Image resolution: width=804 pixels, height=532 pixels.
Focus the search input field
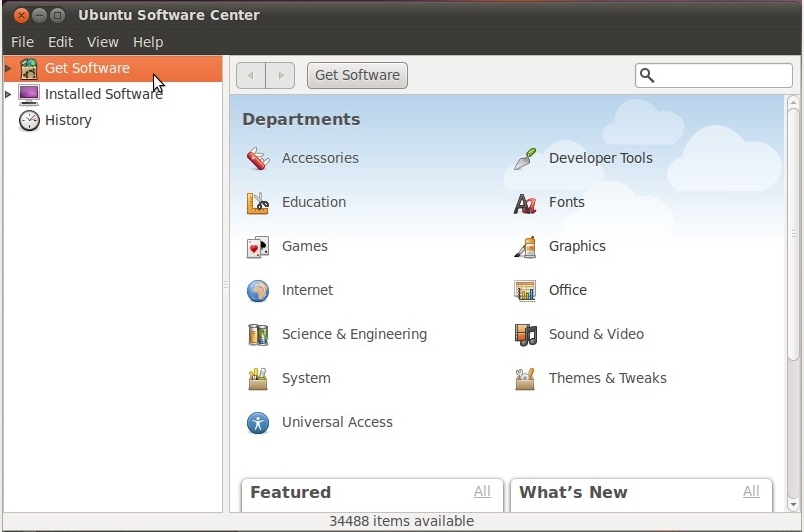pos(714,75)
